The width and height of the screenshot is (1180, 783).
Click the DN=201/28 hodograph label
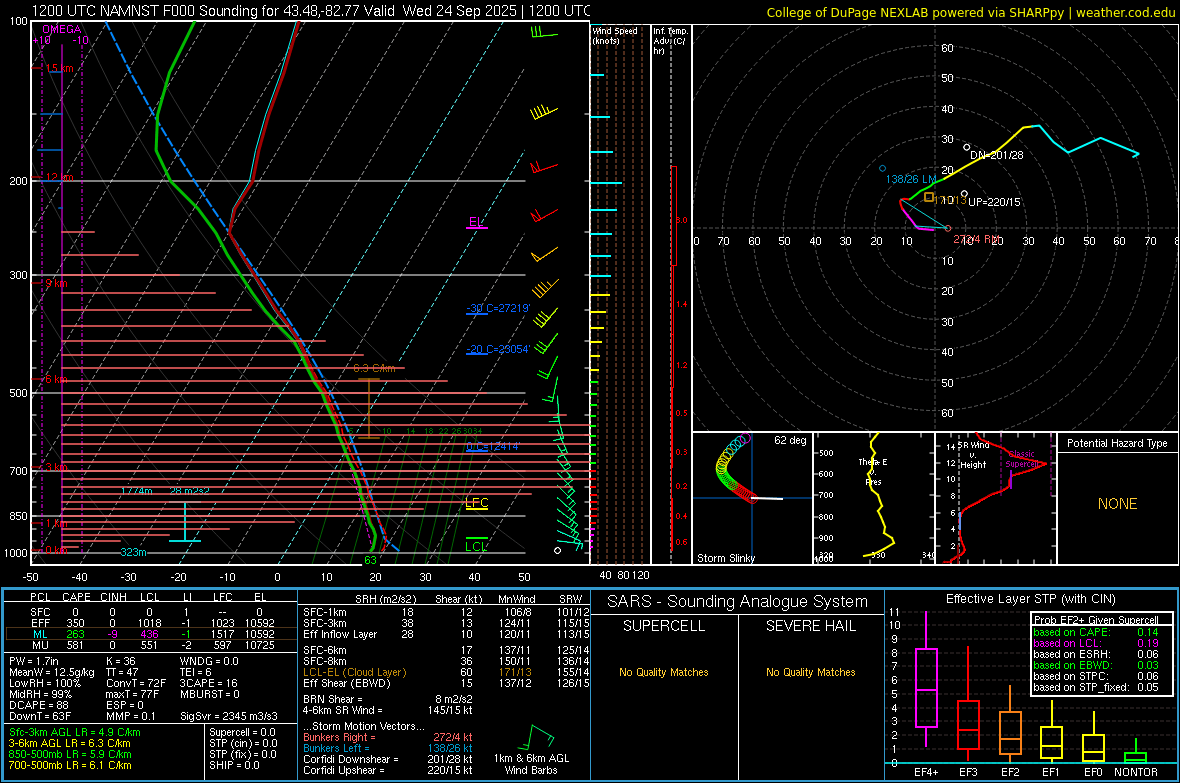pyautogui.click(x=996, y=155)
